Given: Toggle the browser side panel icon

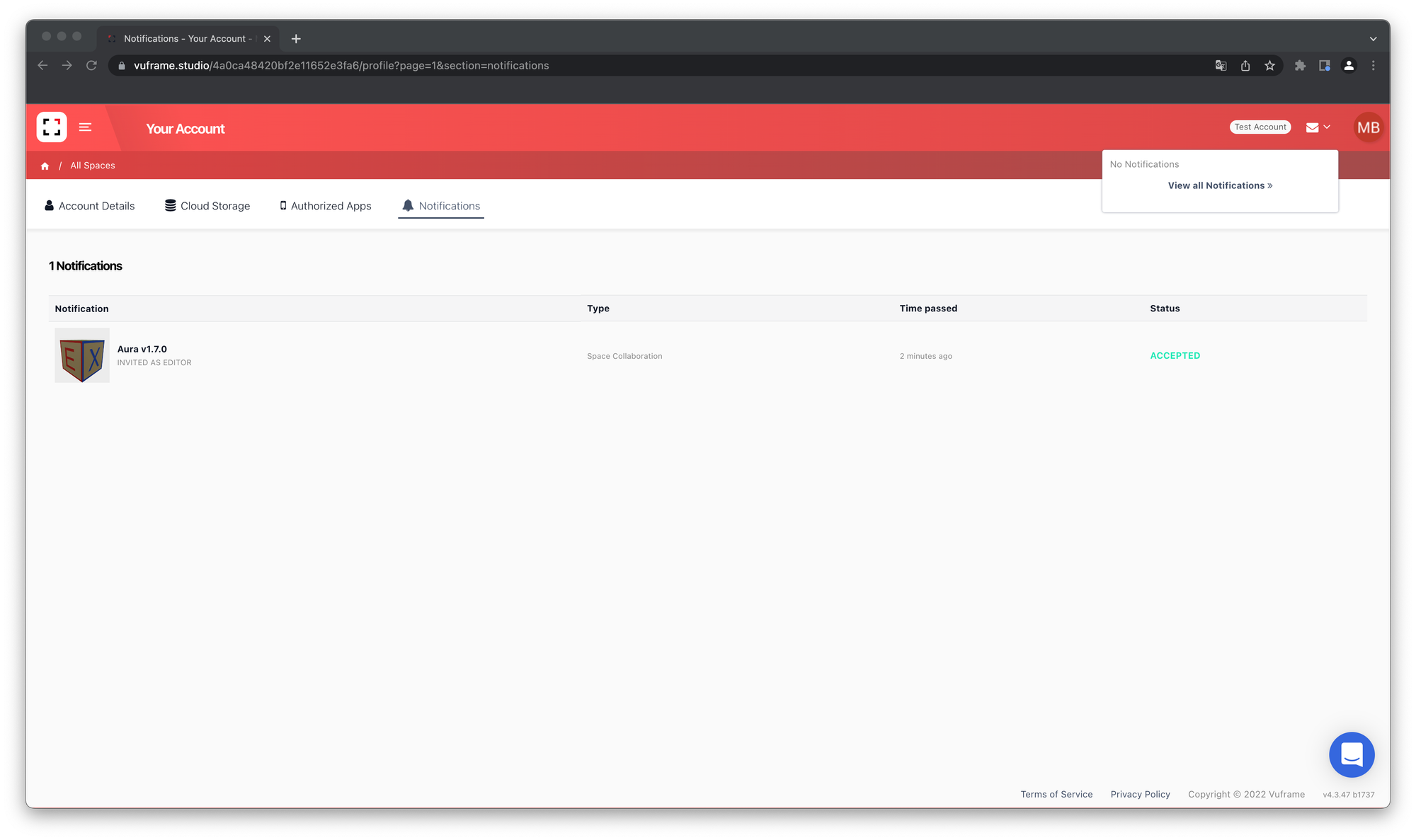Looking at the screenshot, I should [1325, 65].
